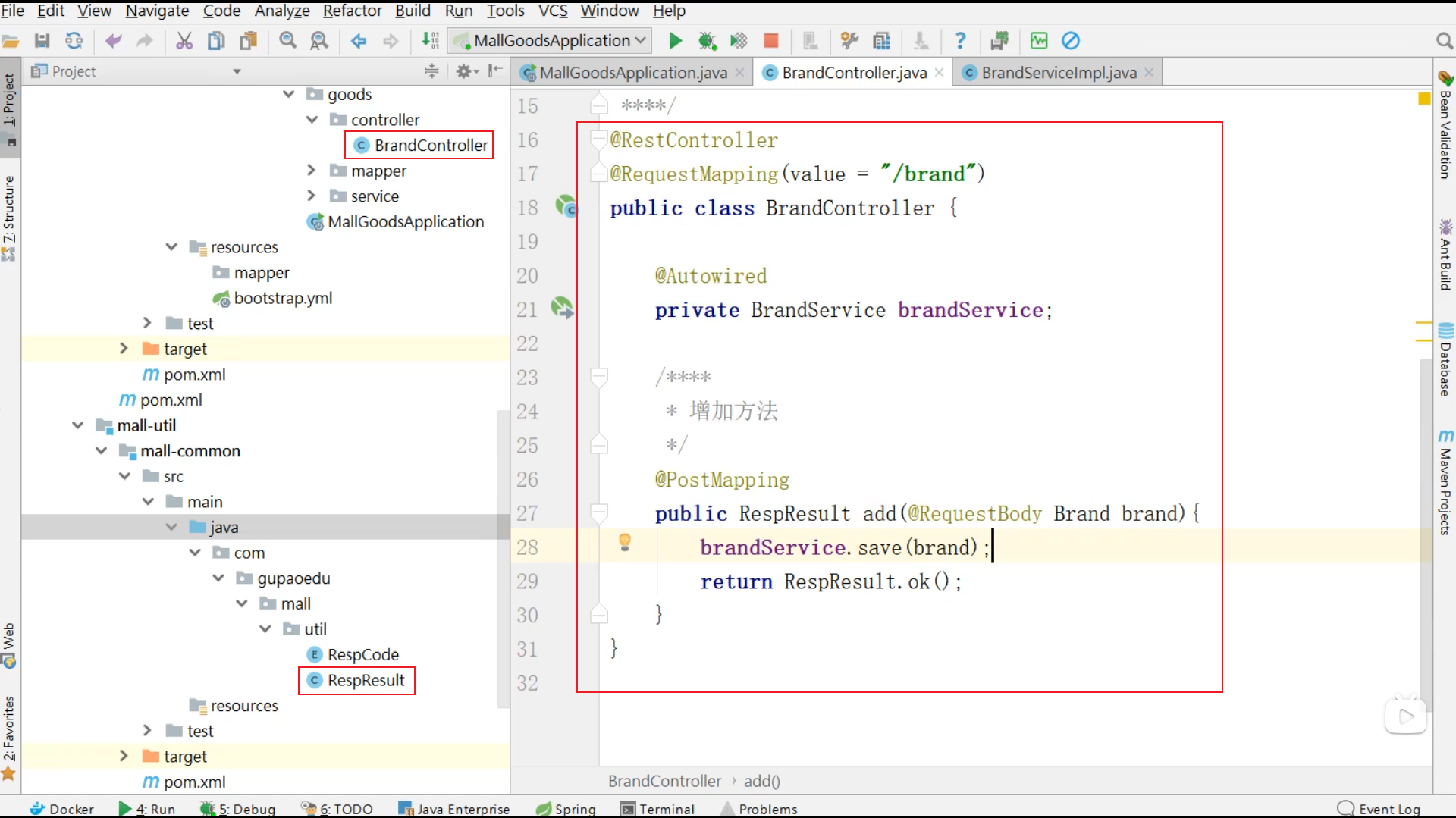
Task: Open the Project view type dropdown
Action: (x=237, y=71)
